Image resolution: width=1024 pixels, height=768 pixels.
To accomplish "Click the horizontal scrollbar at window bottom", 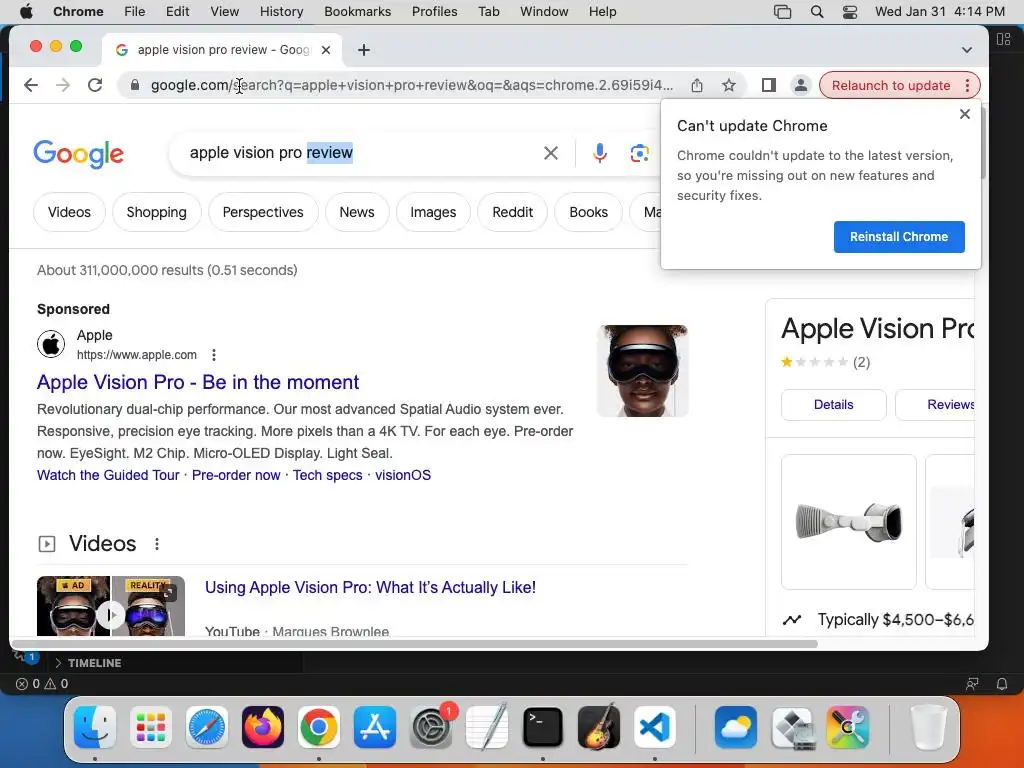I will [x=415, y=644].
